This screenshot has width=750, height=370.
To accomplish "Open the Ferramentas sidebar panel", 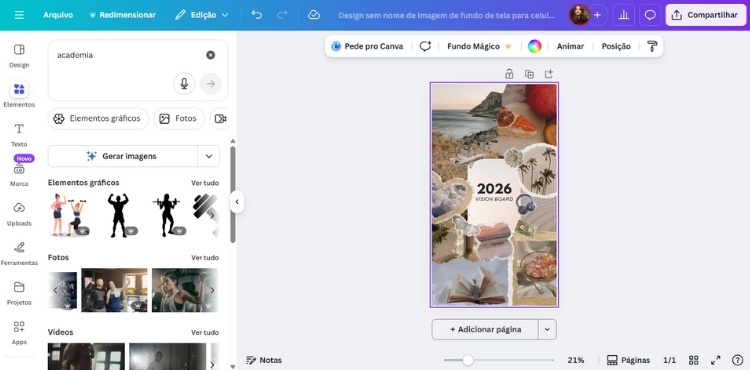I will 19,254.
